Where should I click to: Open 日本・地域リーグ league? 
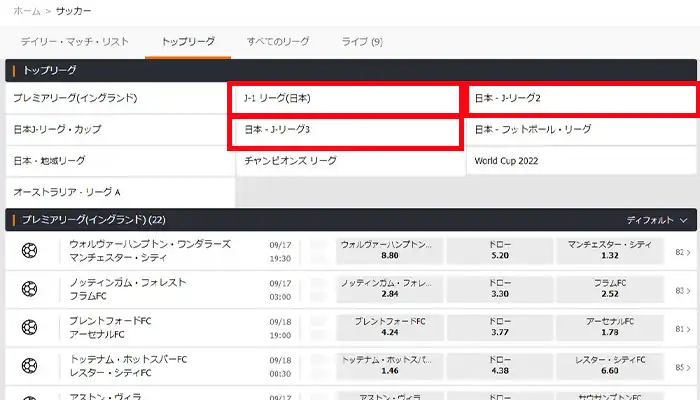point(120,161)
